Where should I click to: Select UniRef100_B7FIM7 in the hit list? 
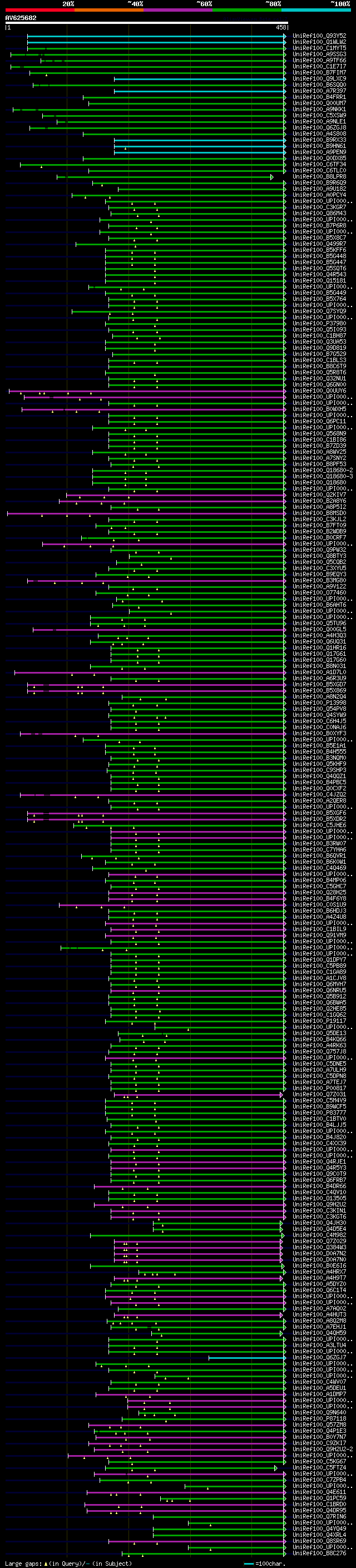319,72
